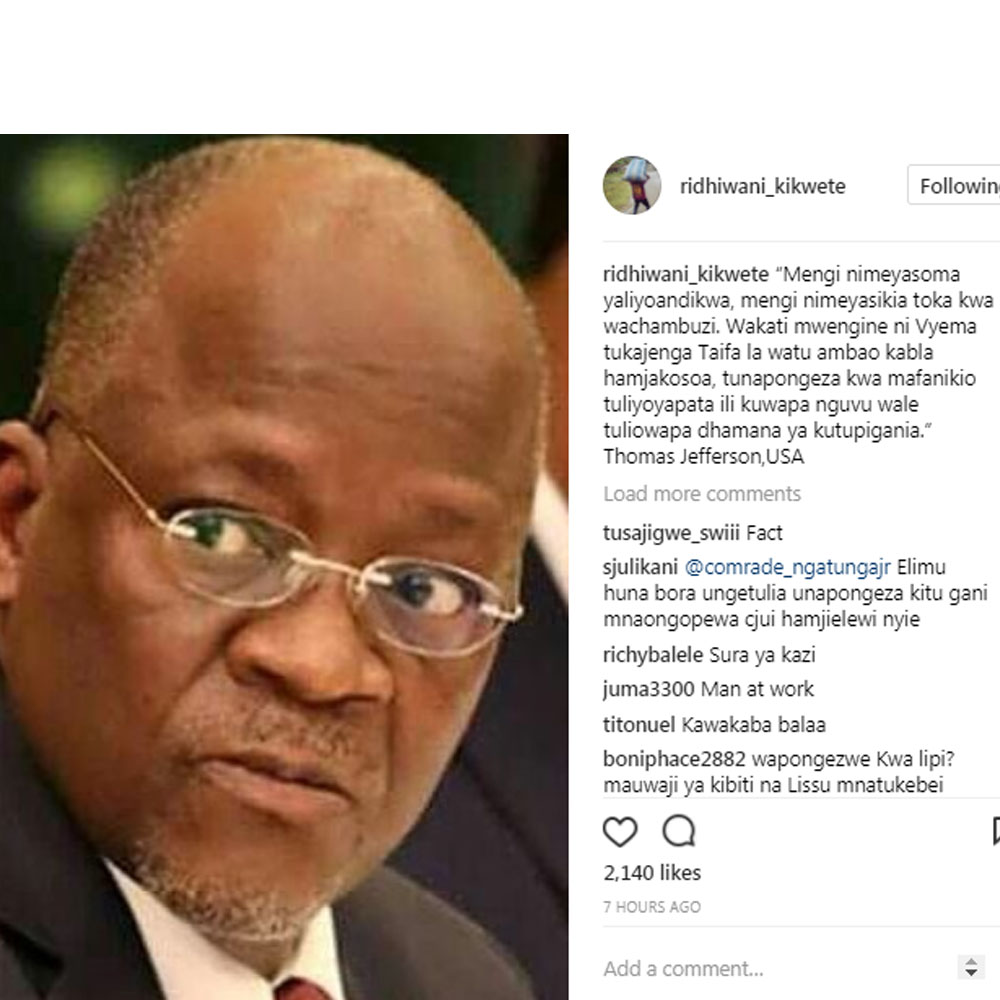Like the post with heart icon
This screenshot has width=1000, height=1000.
click(620, 832)
